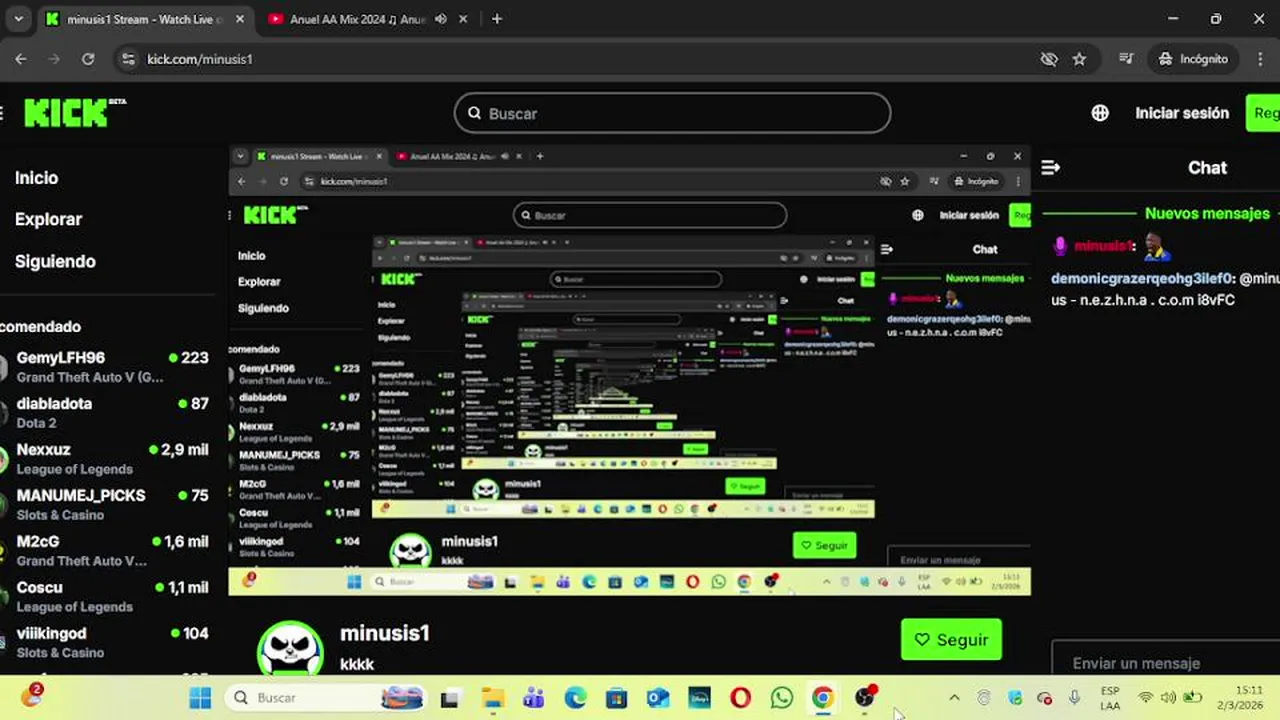This screenshot has width=1280, height=720.
Task: Toggle volume speaker in system tray
Action: point(1168,698)
